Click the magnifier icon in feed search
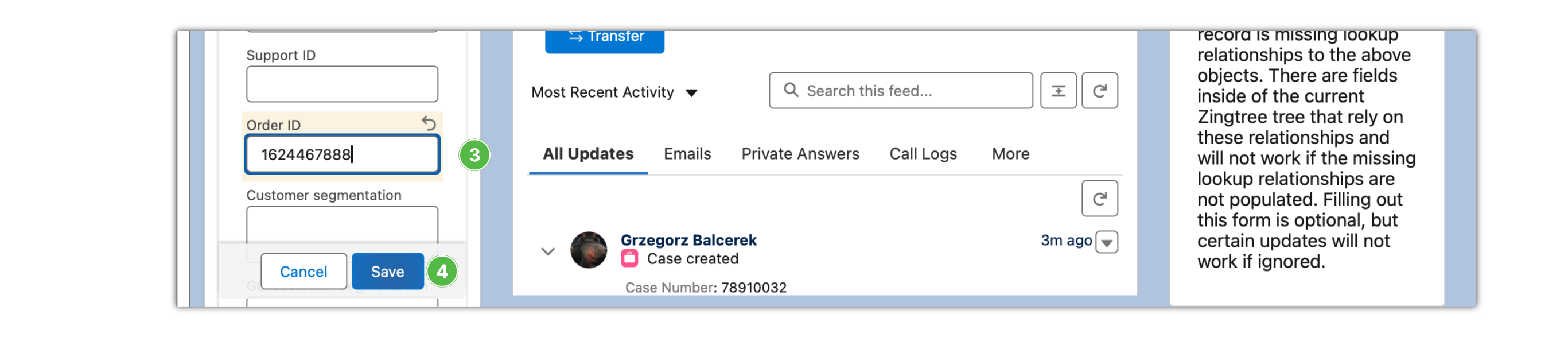The image size is (1568, 345). pyautogui.click(x=791, y=90)
